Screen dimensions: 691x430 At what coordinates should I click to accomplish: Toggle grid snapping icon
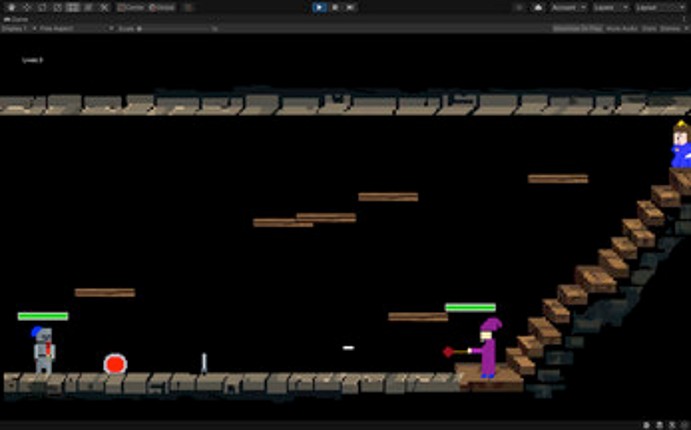tap(189, 7)
